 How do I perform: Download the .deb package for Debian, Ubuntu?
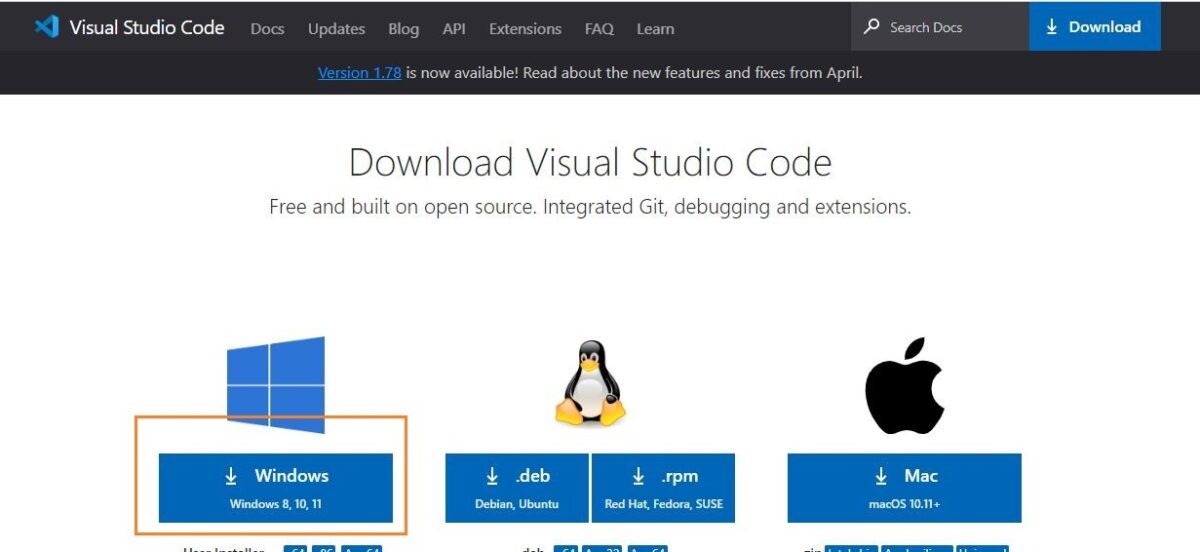[517, 487]
